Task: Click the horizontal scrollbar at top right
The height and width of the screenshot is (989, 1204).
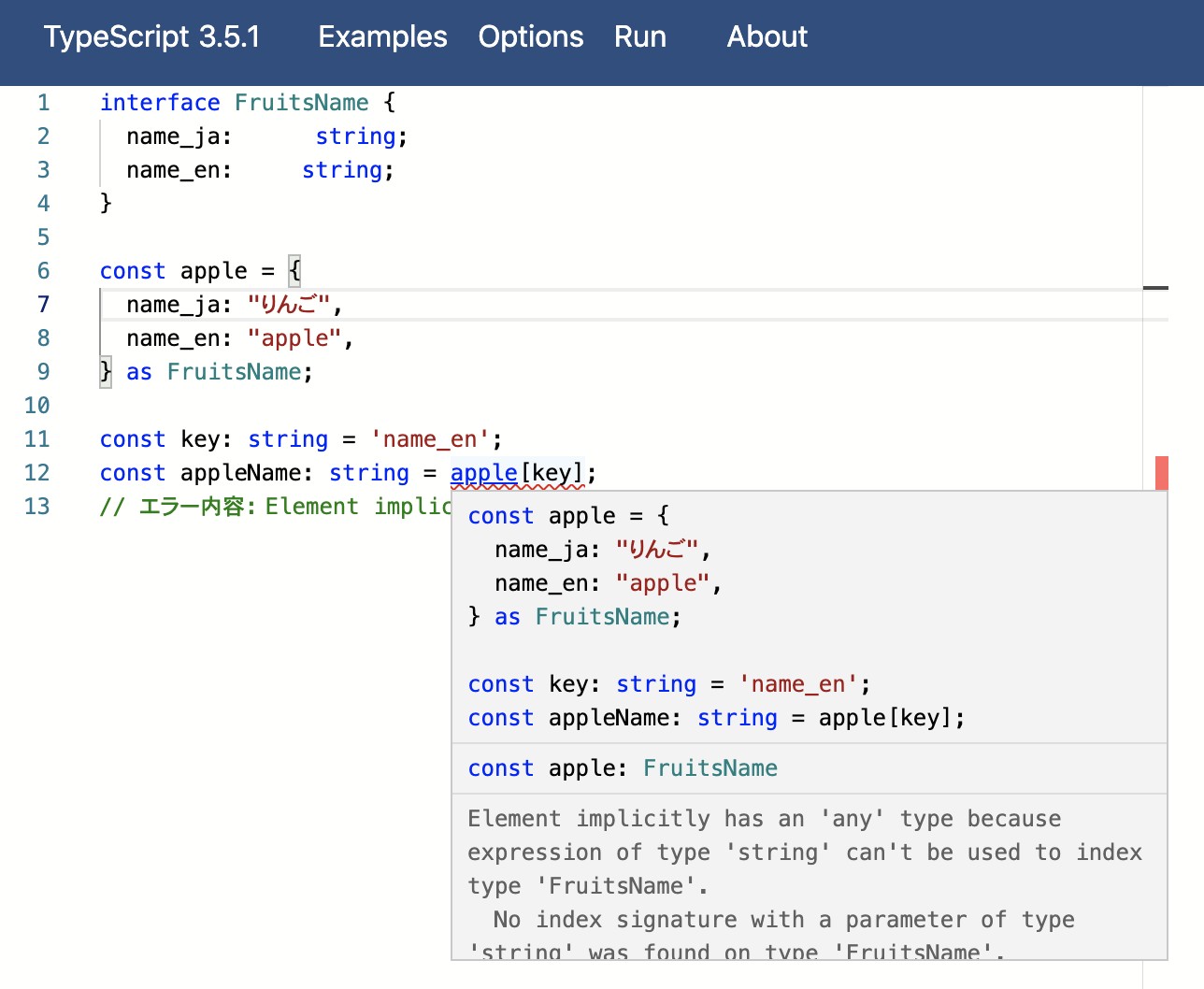Action: tap(1156, 286)
